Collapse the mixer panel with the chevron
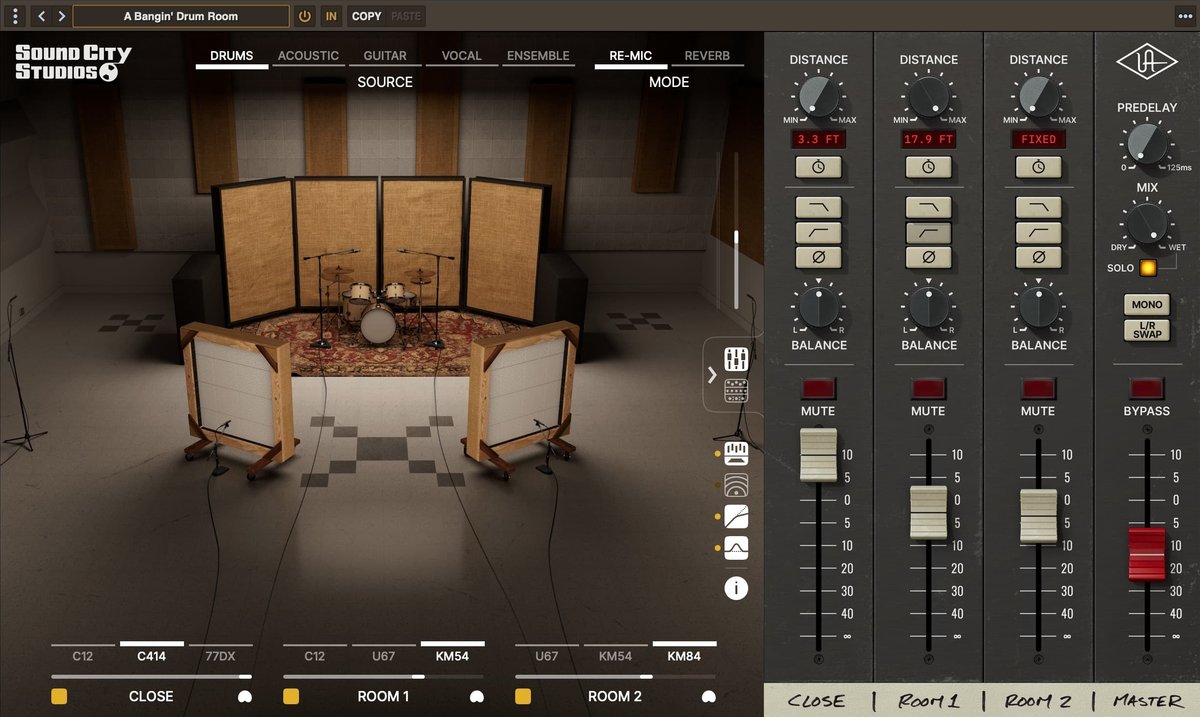 coord(712,375)
